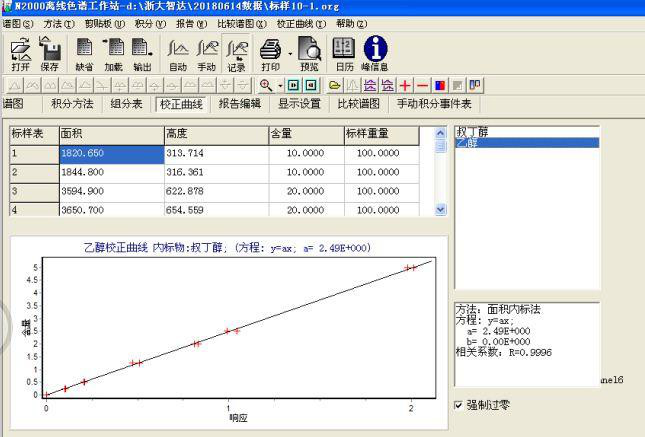Select the 手动 (Manual) integration icon
This screenshot has width=645, height=437.
207,53
